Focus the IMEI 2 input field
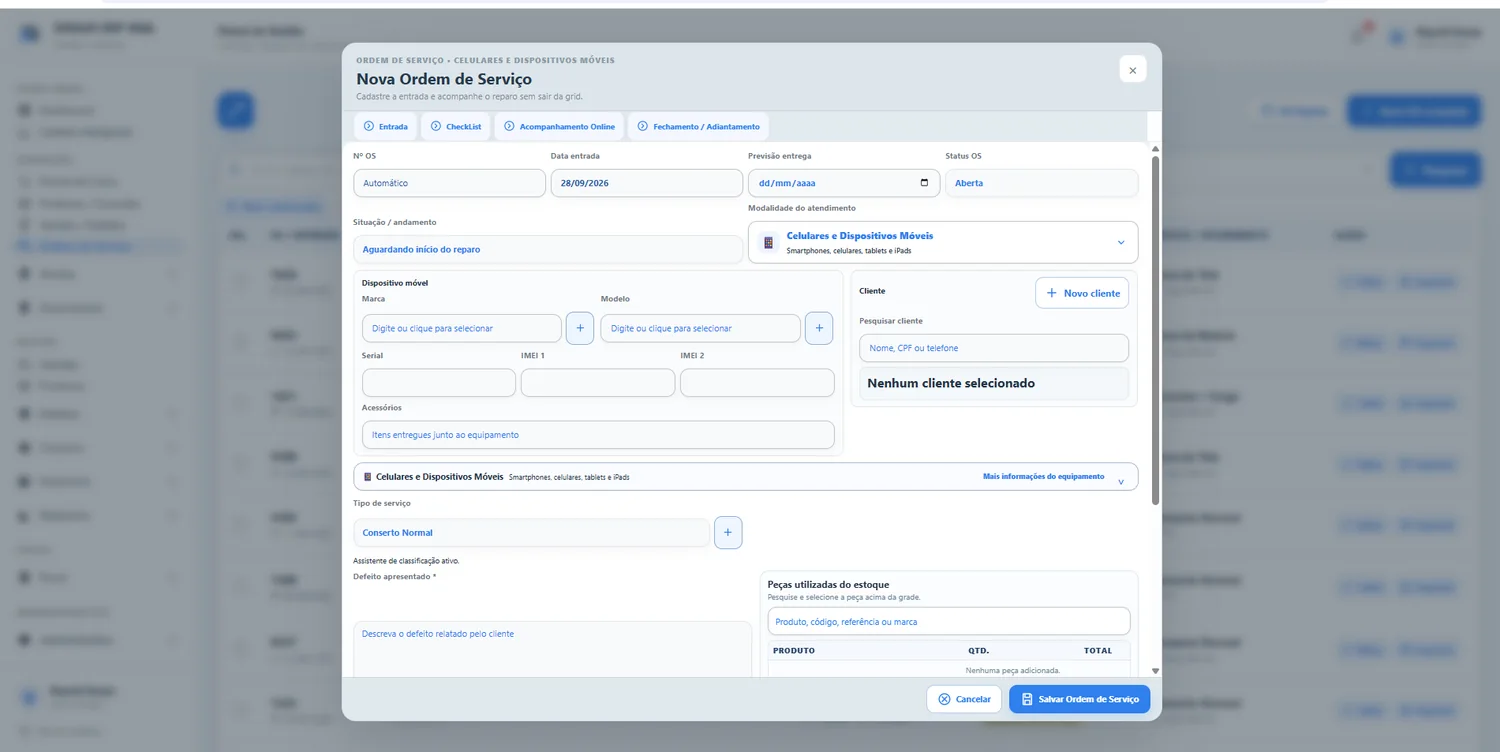1500x752 pixels. pyautogui.click(x=757, y=383)
